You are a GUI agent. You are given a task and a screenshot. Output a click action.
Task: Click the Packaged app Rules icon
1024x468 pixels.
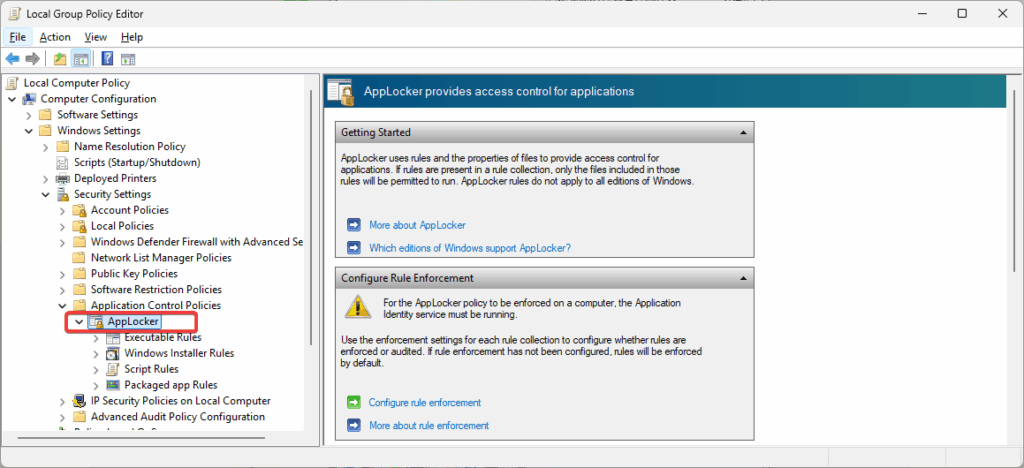pos(113,385)
